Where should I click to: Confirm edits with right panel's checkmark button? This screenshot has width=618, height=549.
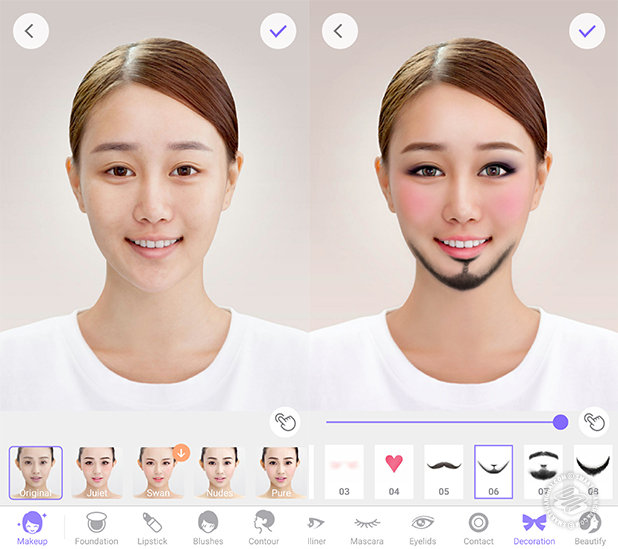(587, 31)
